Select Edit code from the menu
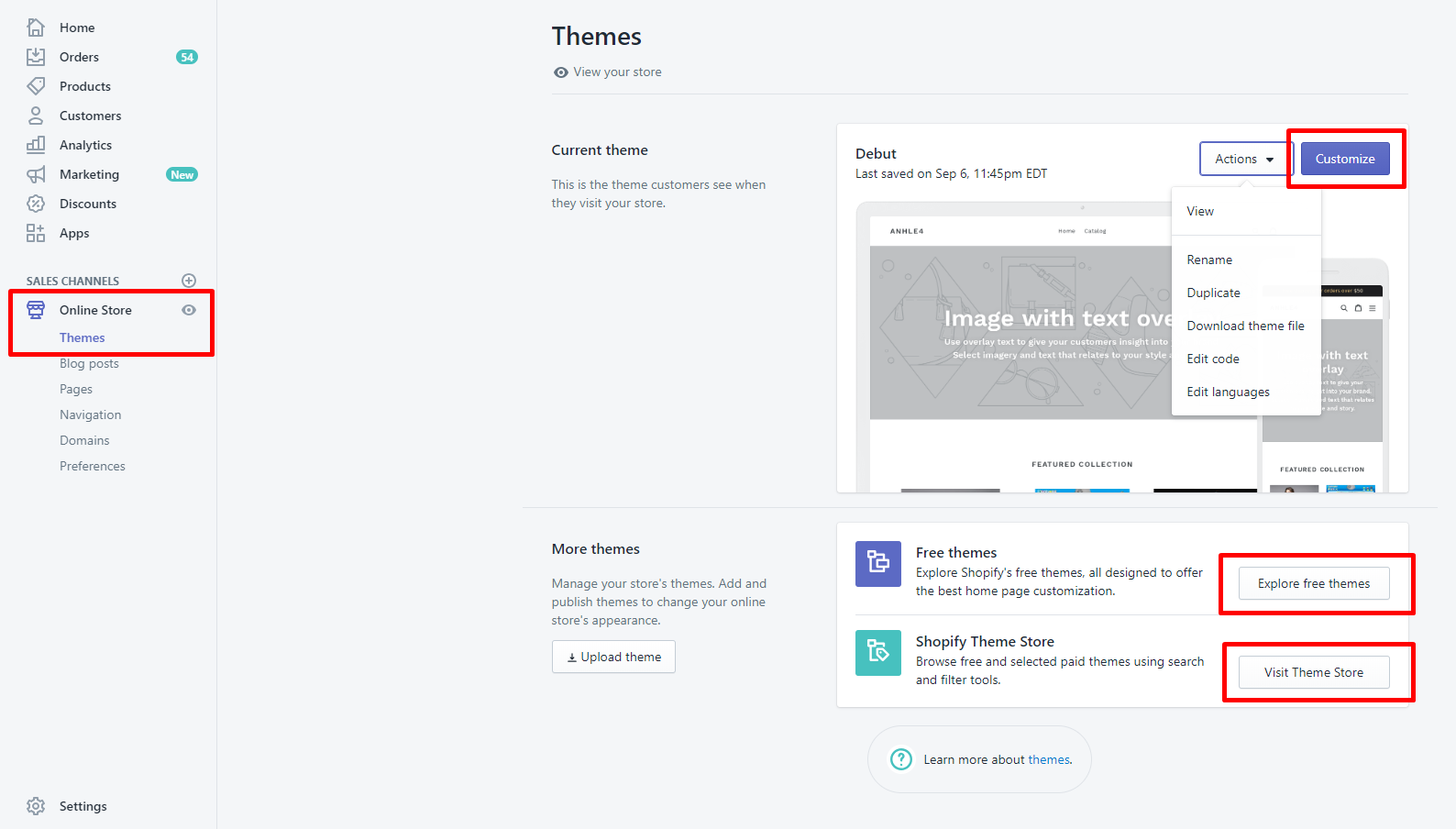 1246,359
